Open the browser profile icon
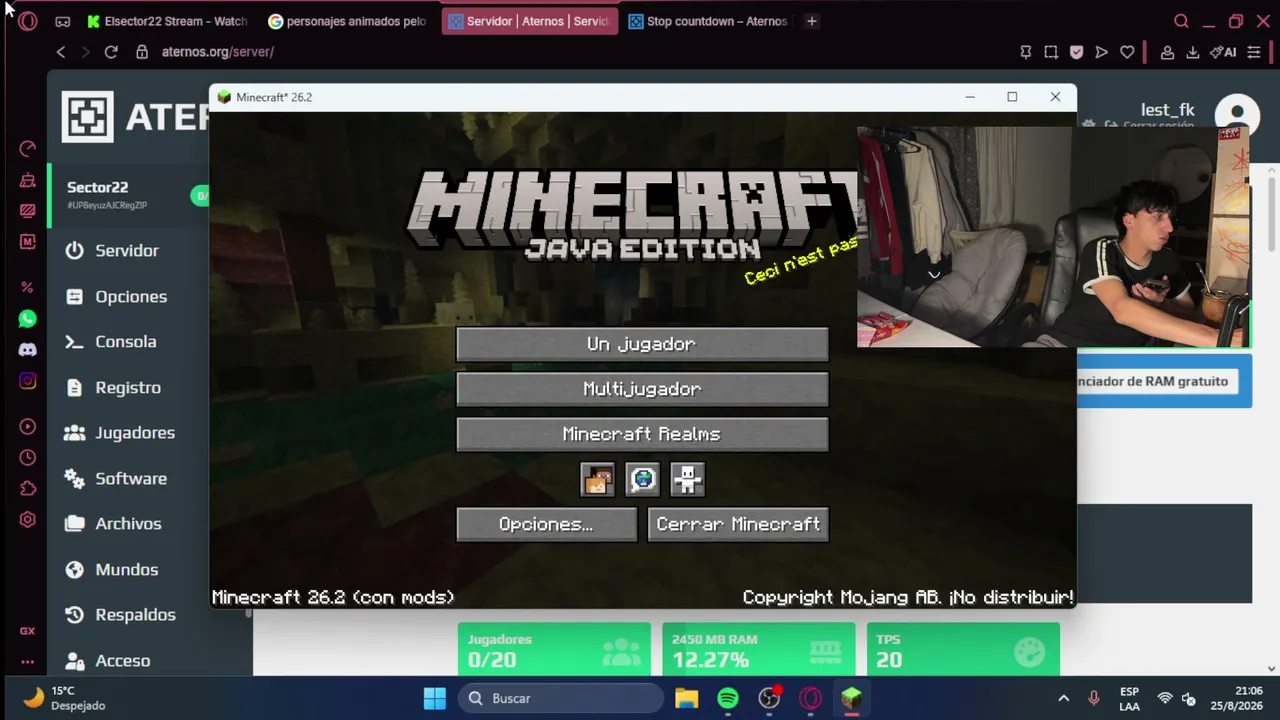 click(1167, 52)
